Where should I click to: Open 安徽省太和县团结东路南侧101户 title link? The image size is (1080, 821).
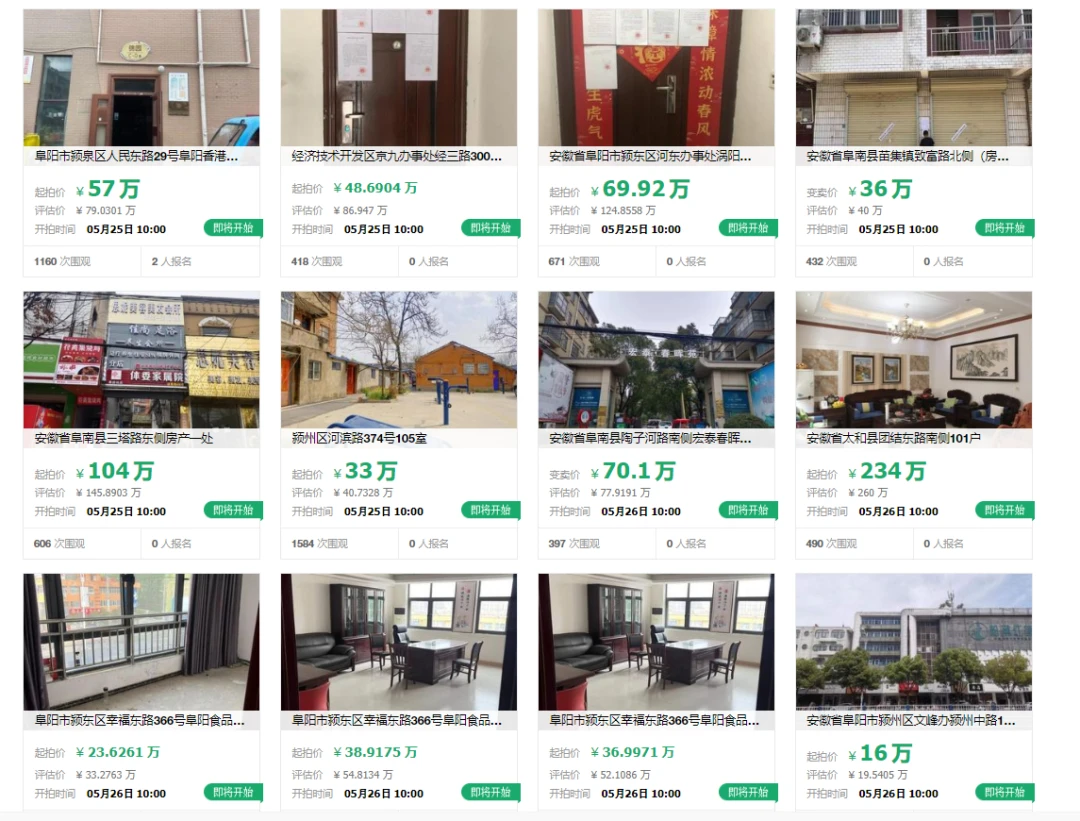893,438
